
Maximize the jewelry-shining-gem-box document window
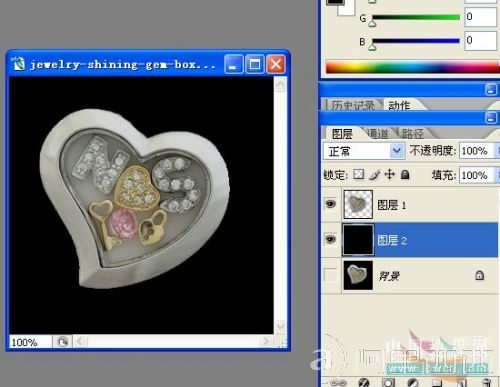coord(255,64)
